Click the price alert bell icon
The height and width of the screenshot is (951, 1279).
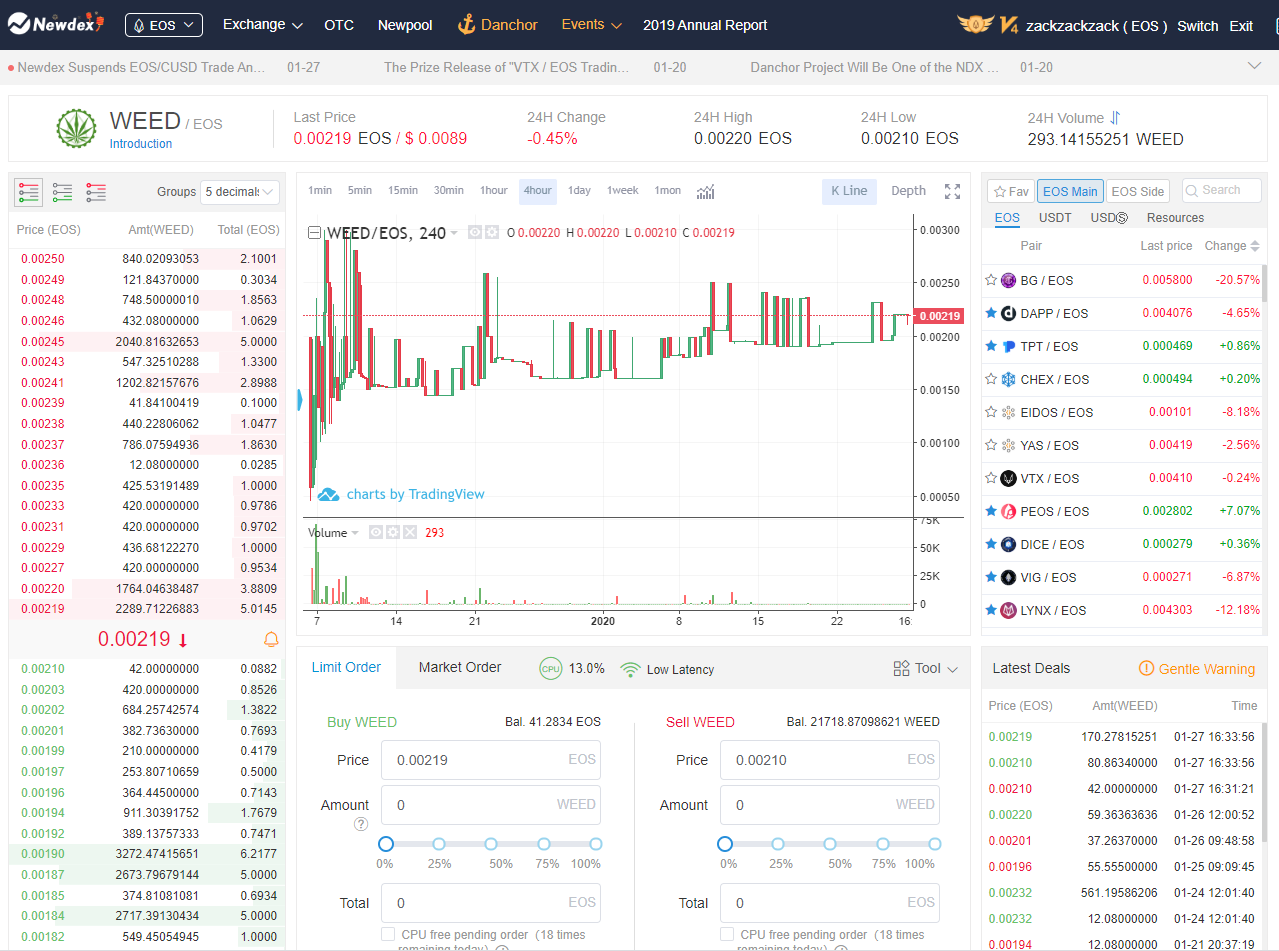(271, 640)
